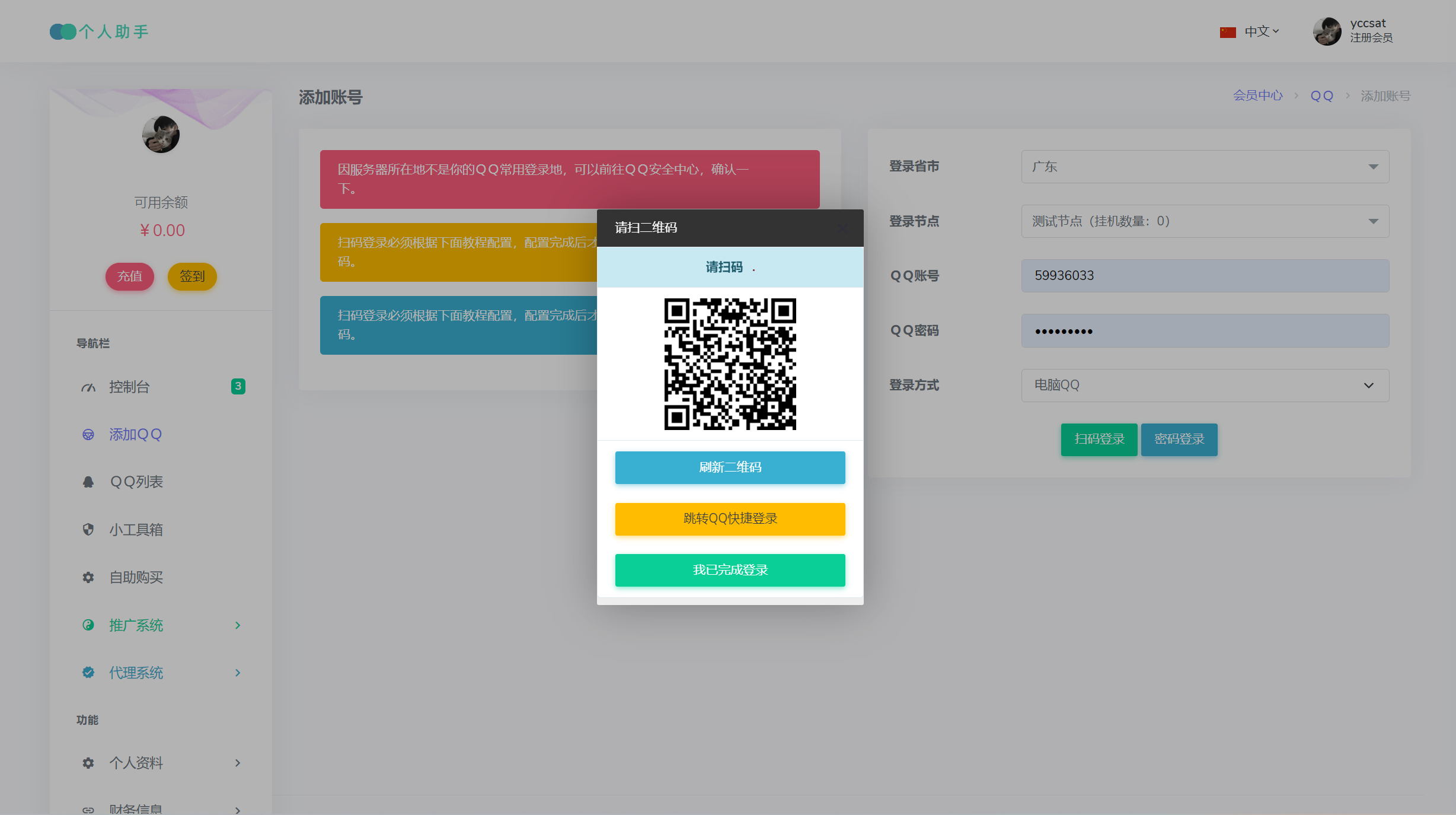Click the 自助购买 gear icon

click(88, 577)
